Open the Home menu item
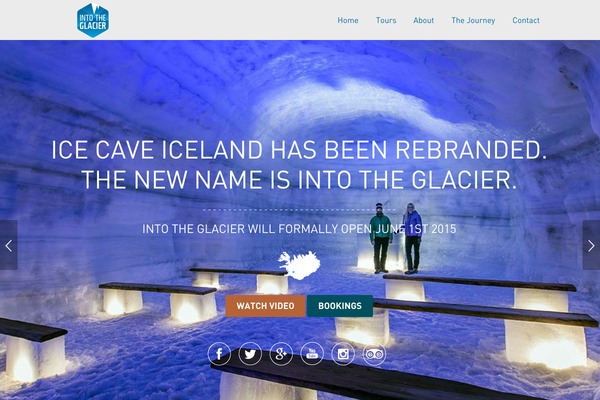Image resolution: width=600 pixels, height=400 pixels. pyautogui.click(x=348, y=20)
